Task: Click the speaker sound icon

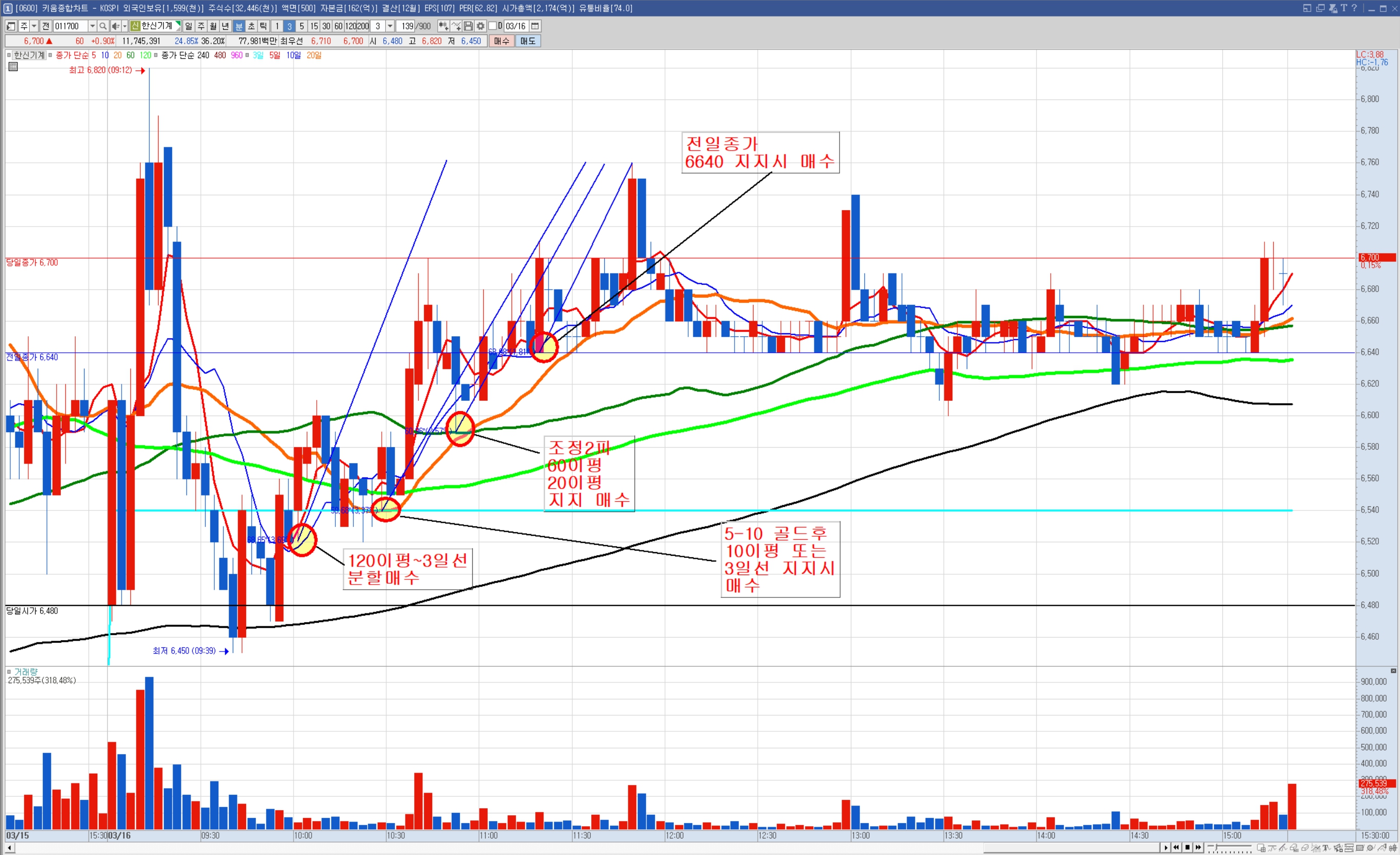Action: [x=116, y=26]
